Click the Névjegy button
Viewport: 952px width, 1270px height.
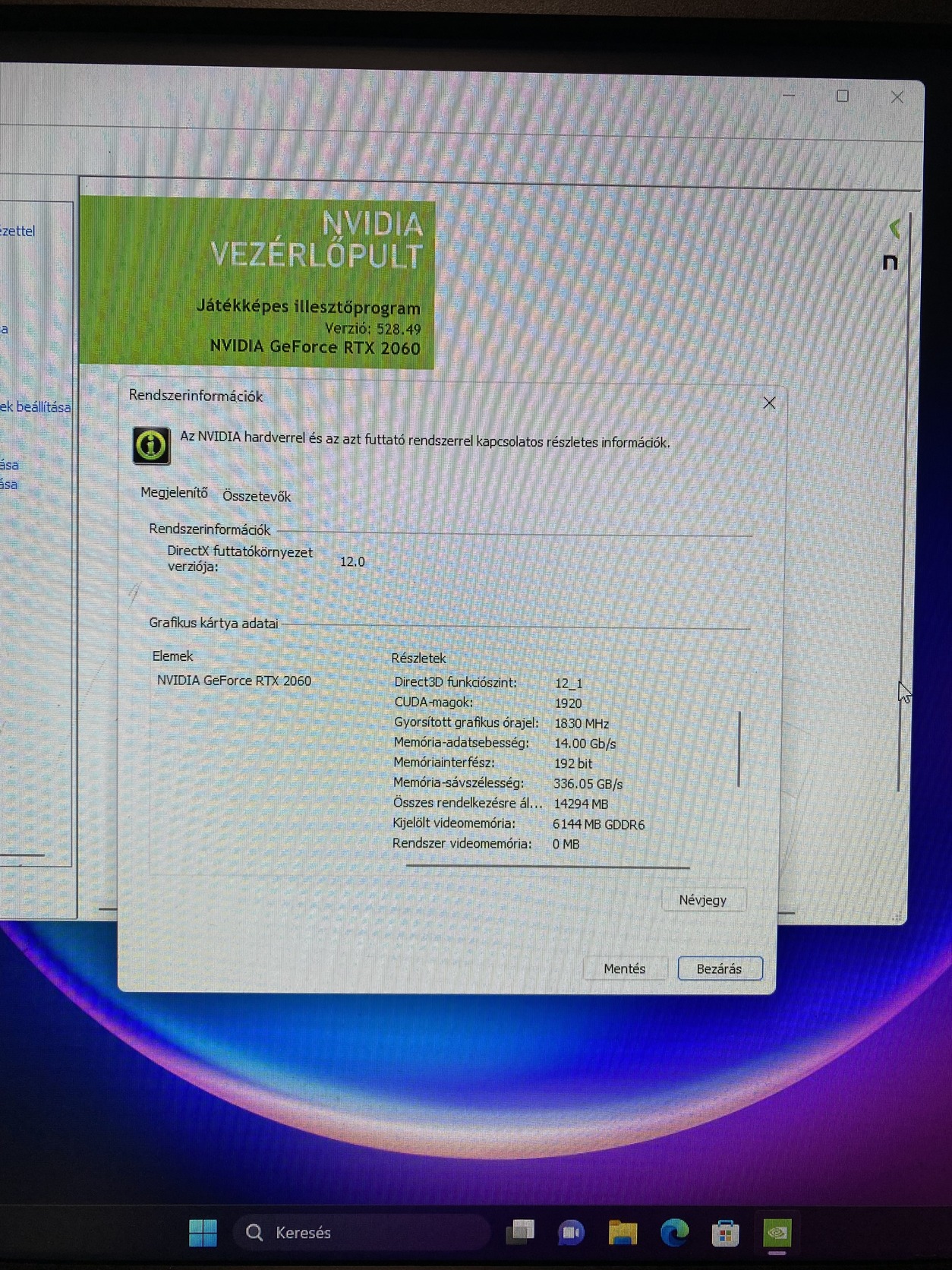point(703,899)
